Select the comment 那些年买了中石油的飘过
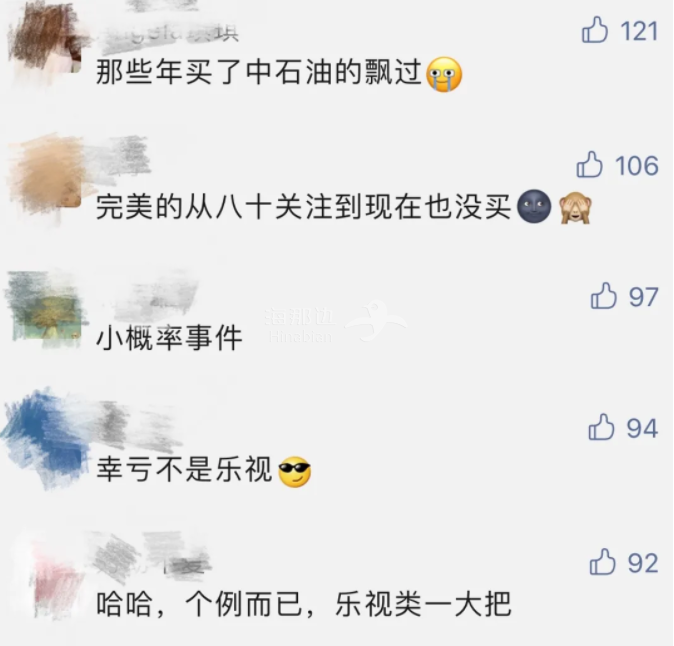 pos(259,72)
